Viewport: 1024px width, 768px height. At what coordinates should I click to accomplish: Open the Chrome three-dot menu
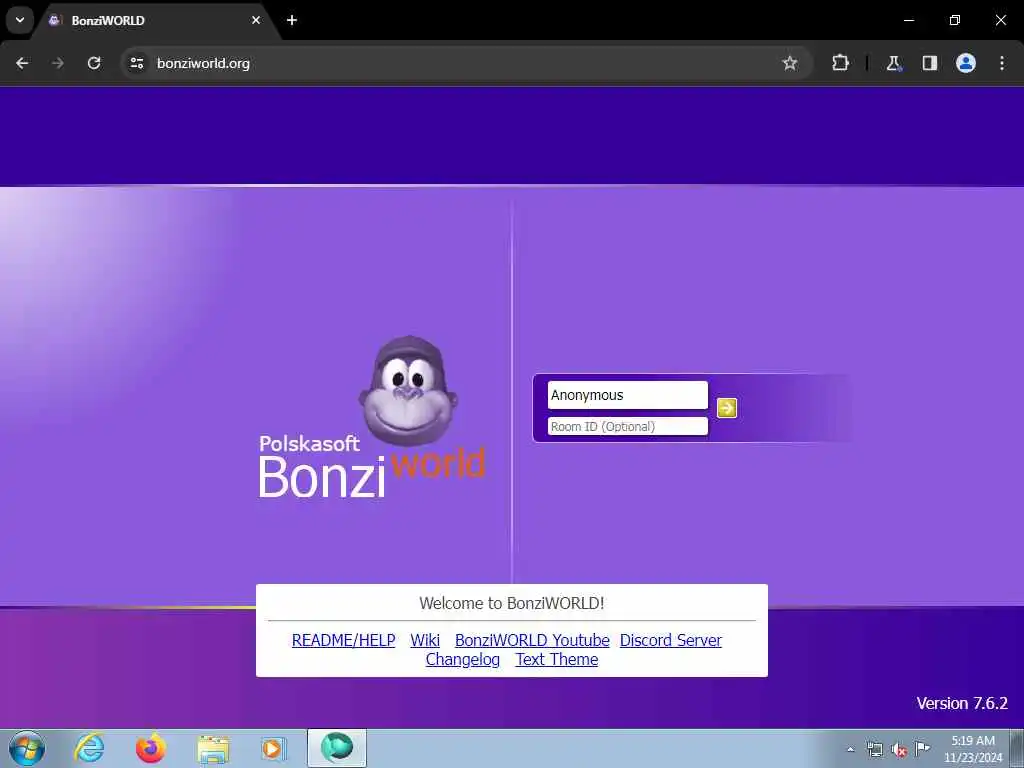[x=1002, y=63]
